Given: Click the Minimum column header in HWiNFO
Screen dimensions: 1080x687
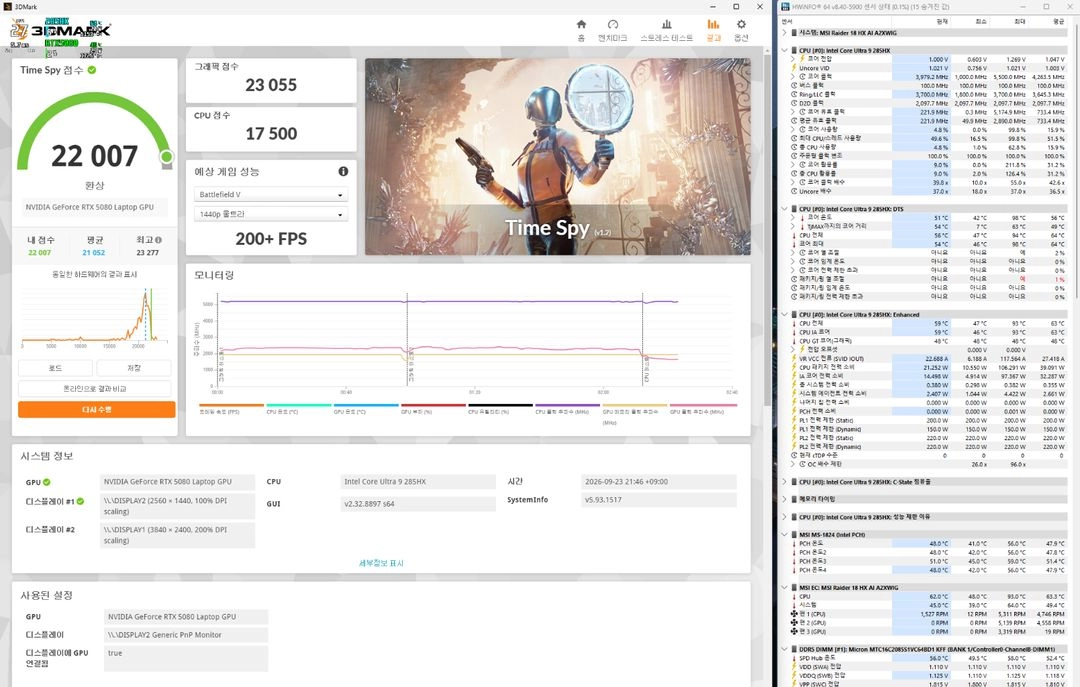Looking at the screenshot, I should point(981,21).
